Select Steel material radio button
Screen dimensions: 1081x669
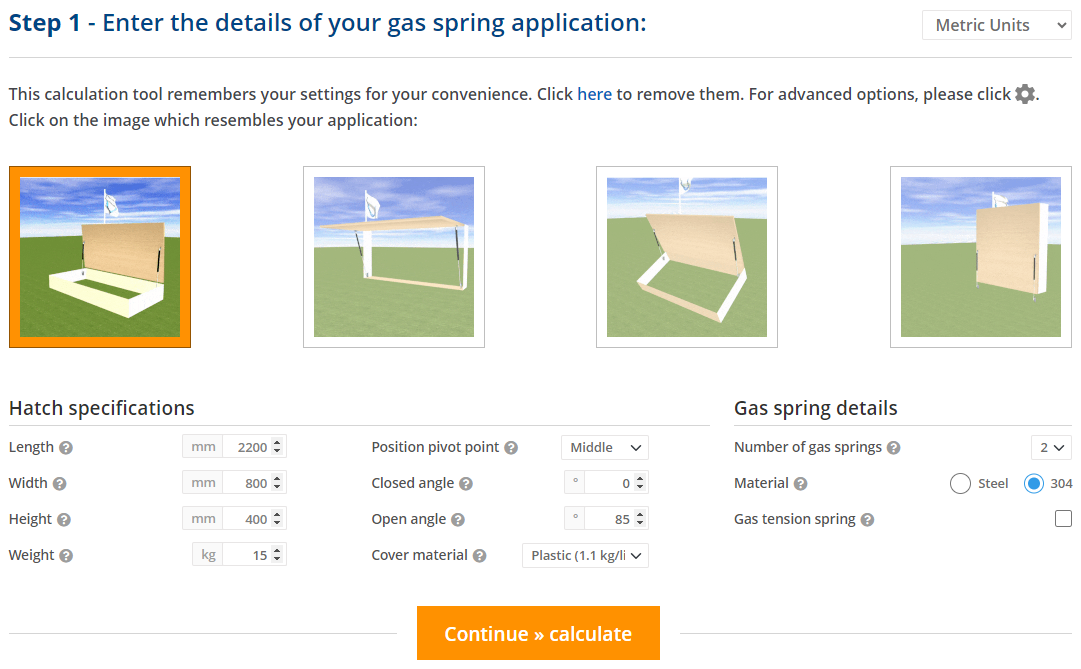click(x=960, y=484)
